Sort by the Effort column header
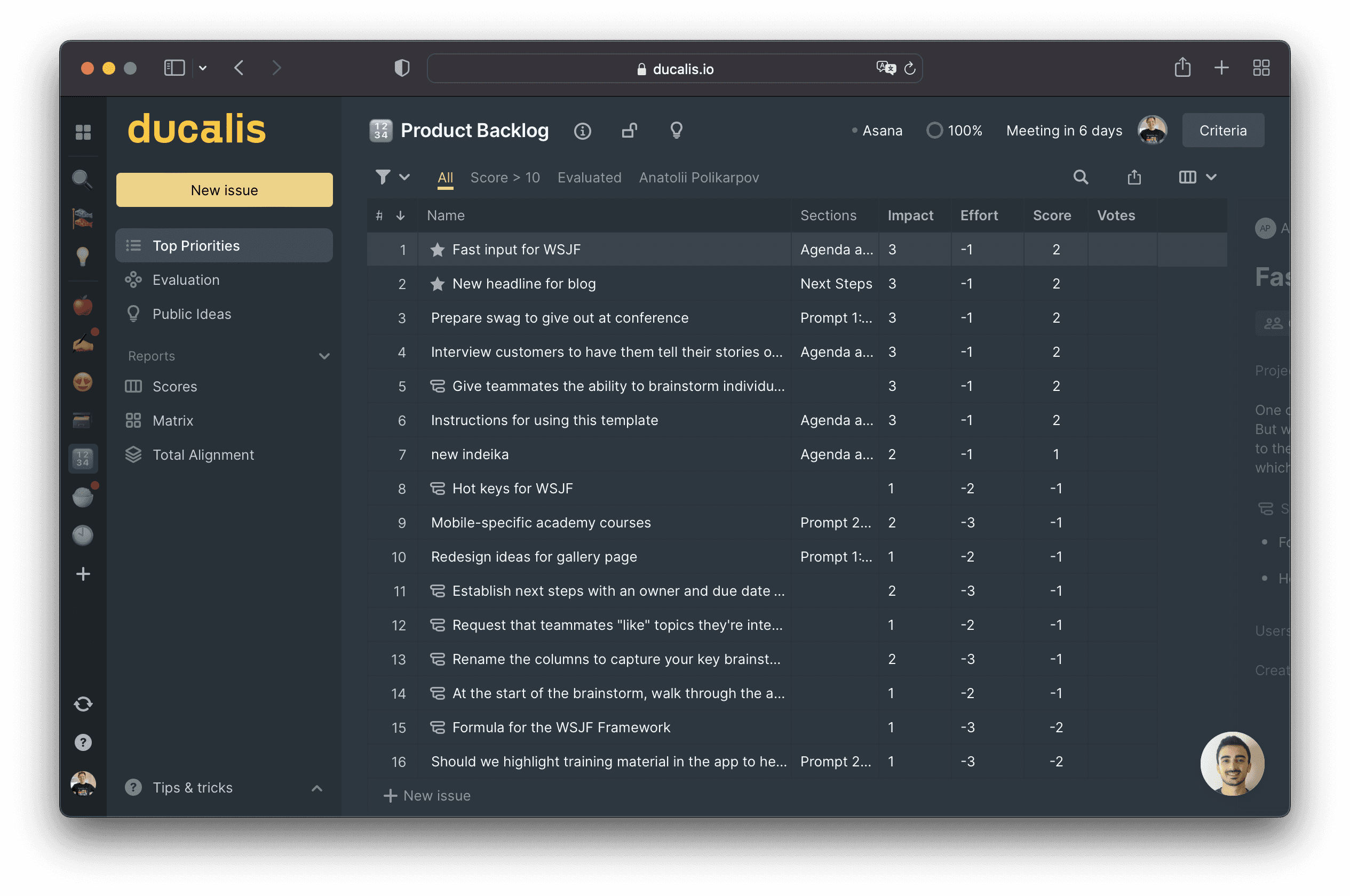 pos(979,215)
